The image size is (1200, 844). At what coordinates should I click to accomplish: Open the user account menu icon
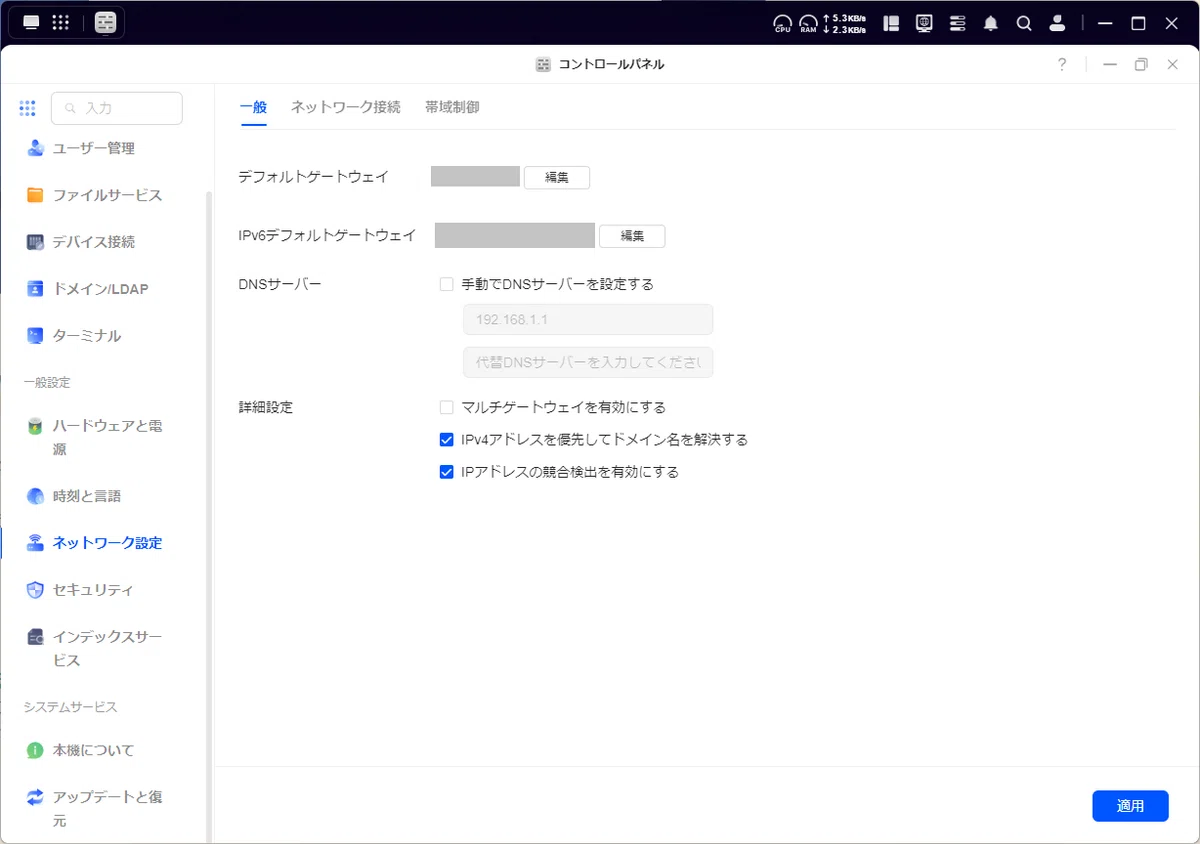(1057, 23)
